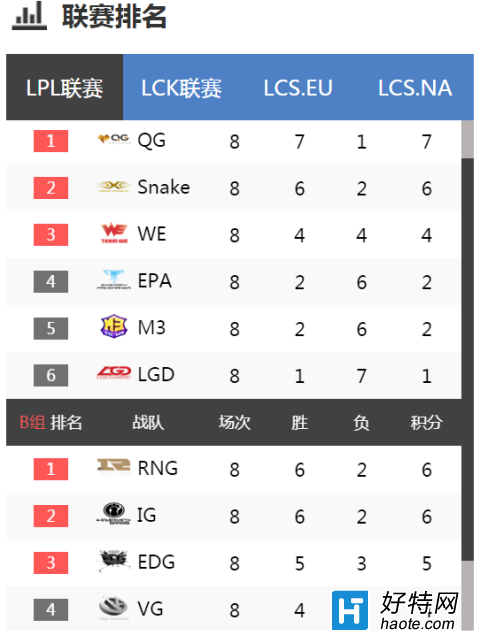Switch to the LCS.EU tab
The image size is (480, 643).
(x=298, y=88)
